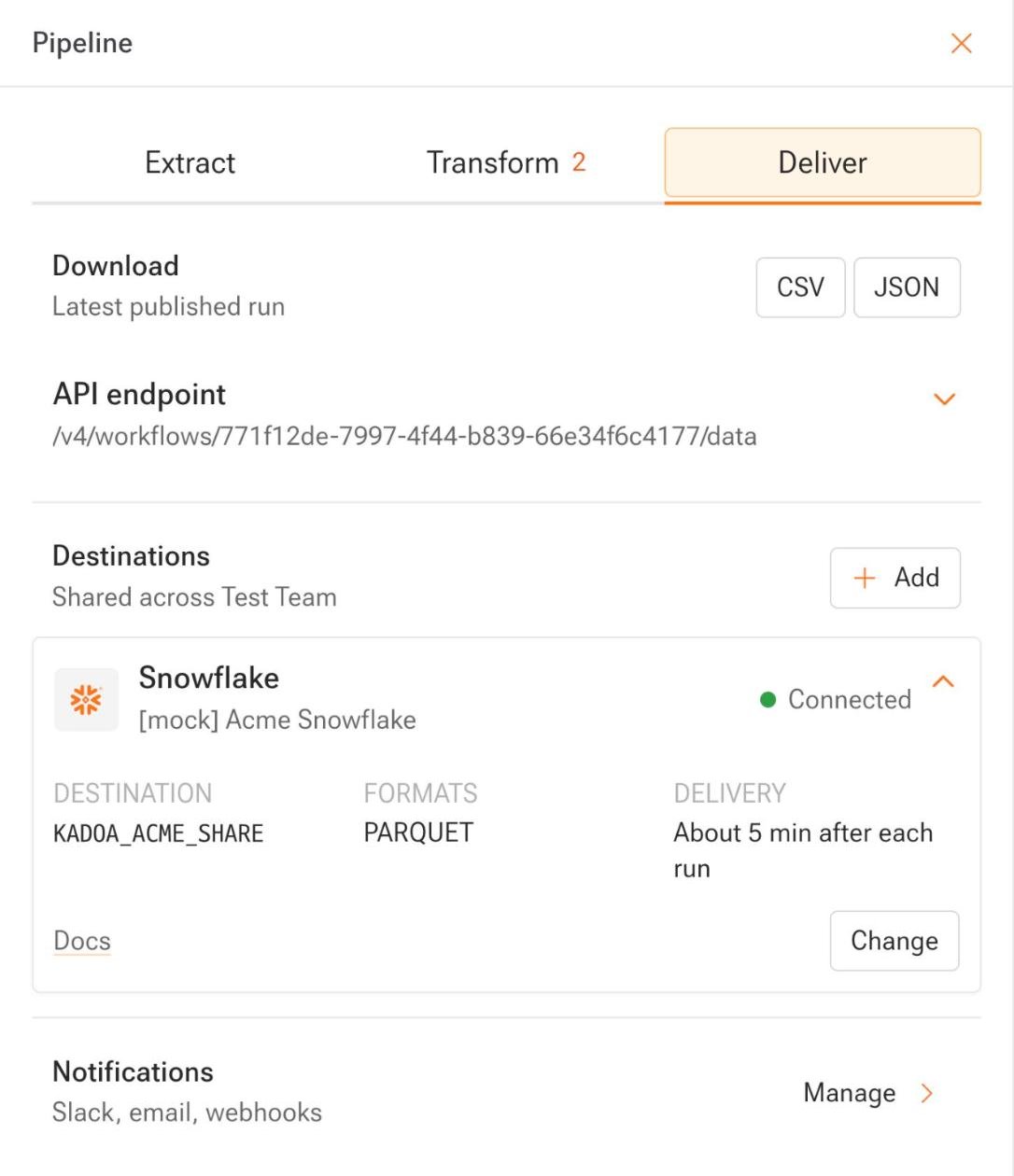Download latest run as CSV
Viewport: 1014px width, 1176px height.
800,287
